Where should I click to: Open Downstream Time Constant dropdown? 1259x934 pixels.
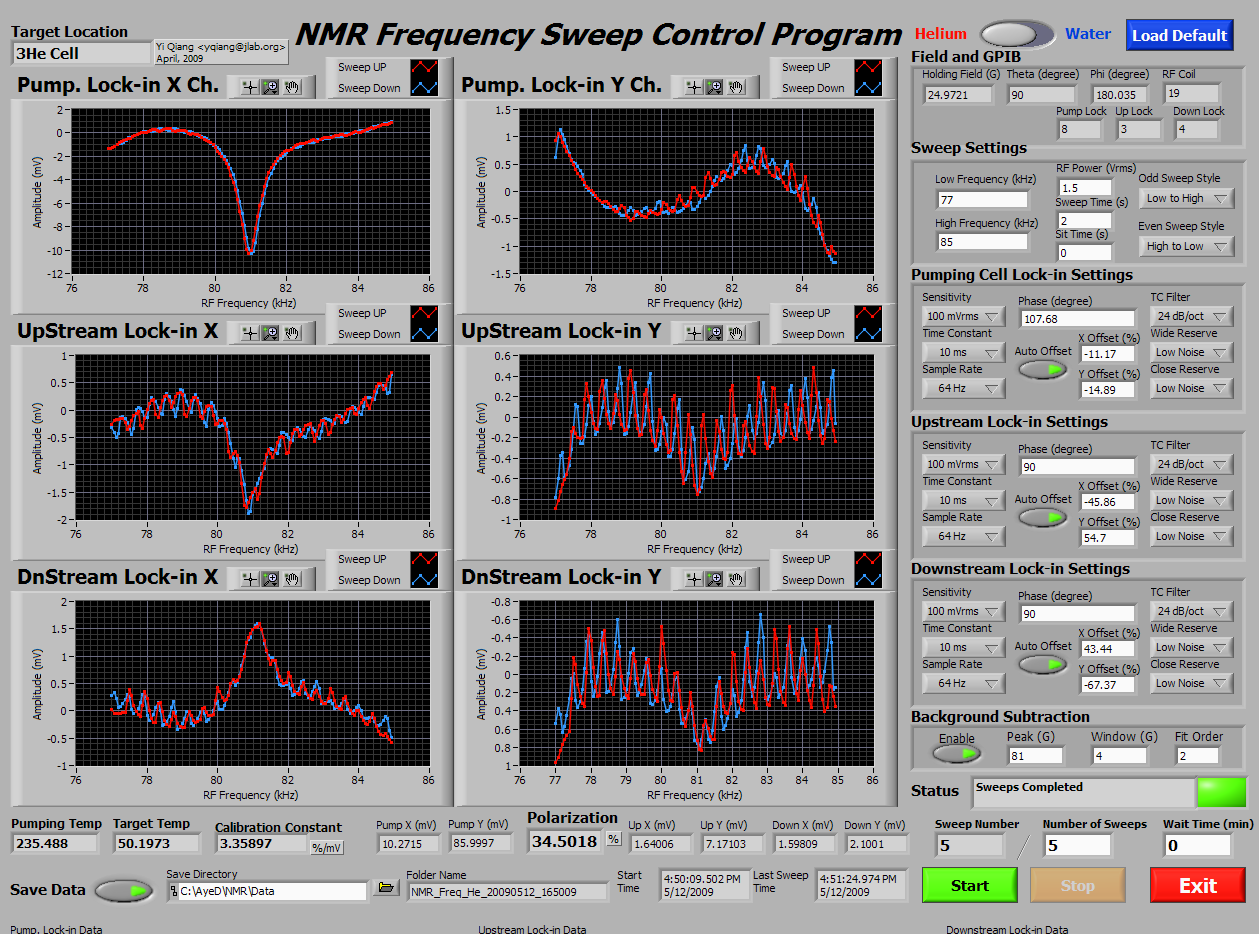(964, 647)
